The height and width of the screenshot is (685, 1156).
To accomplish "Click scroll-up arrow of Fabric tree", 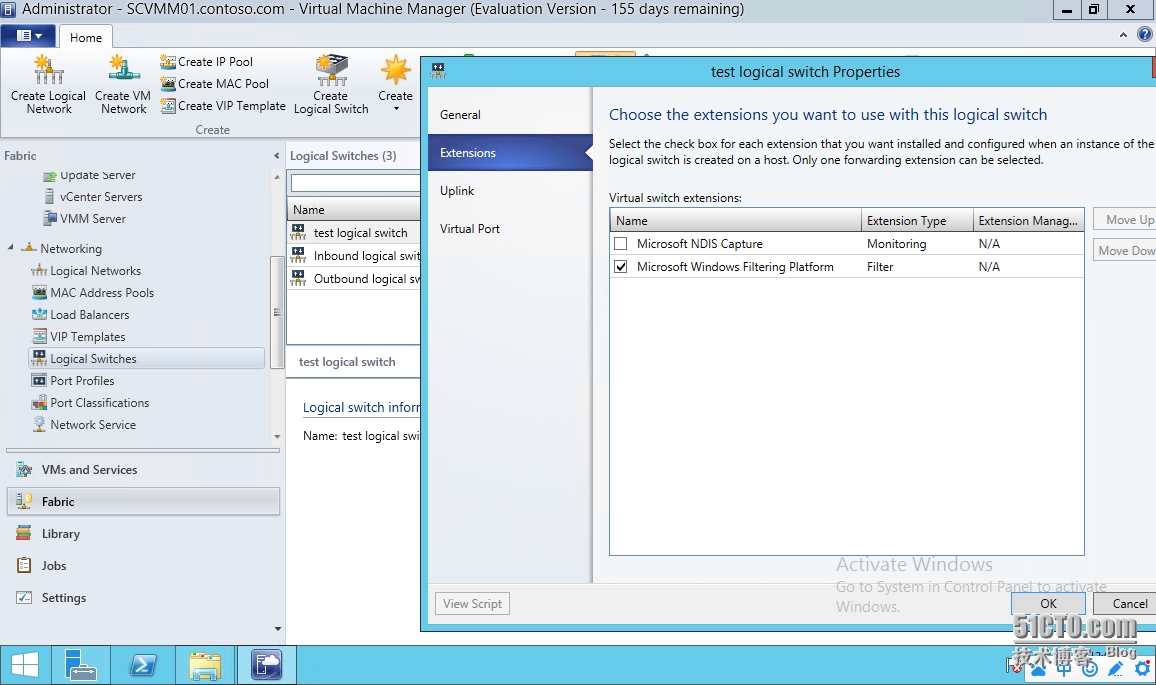I will pos(277,177).
